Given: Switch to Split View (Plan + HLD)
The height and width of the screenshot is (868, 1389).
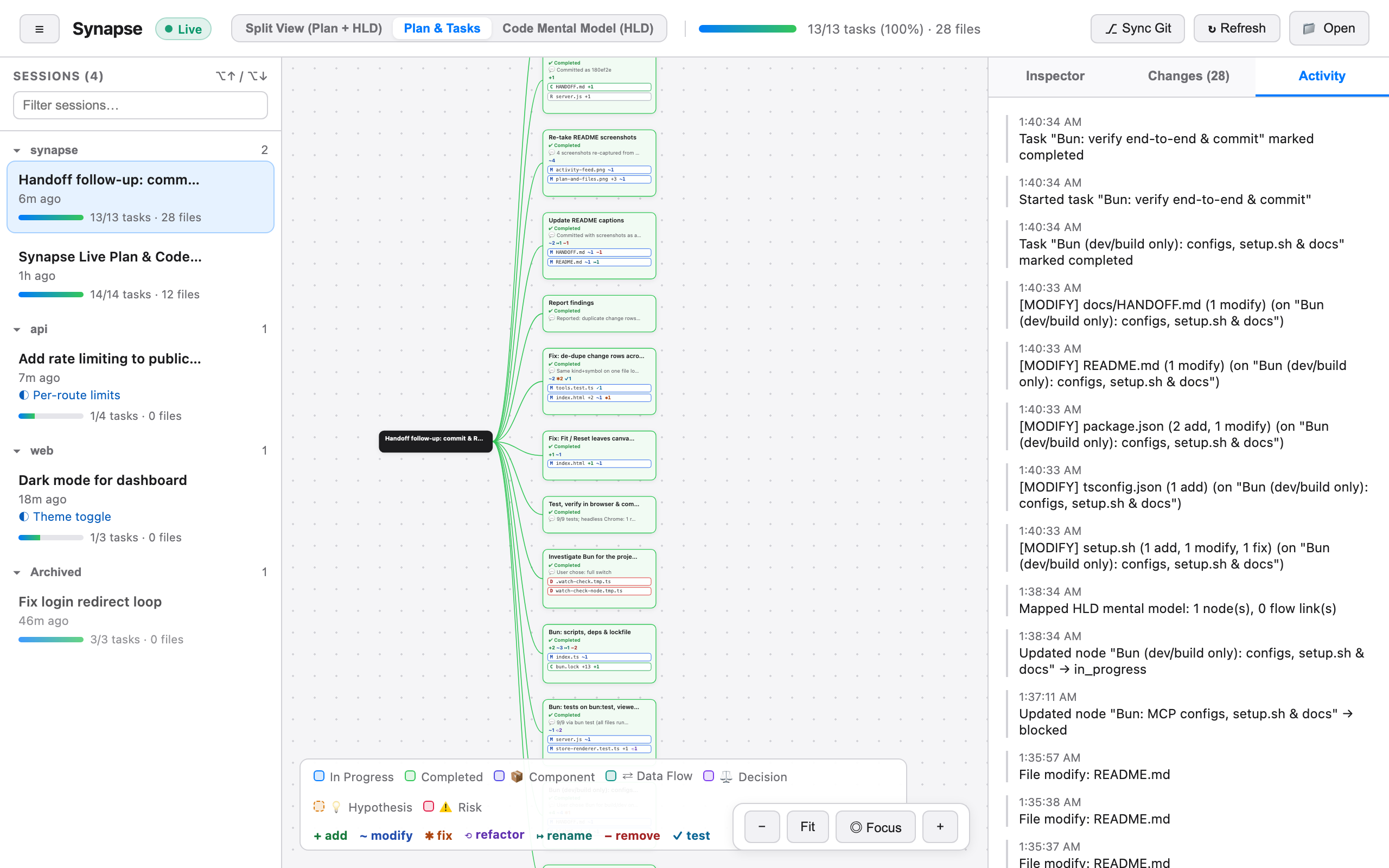Looking at the screenshot, I should [314, 28].
